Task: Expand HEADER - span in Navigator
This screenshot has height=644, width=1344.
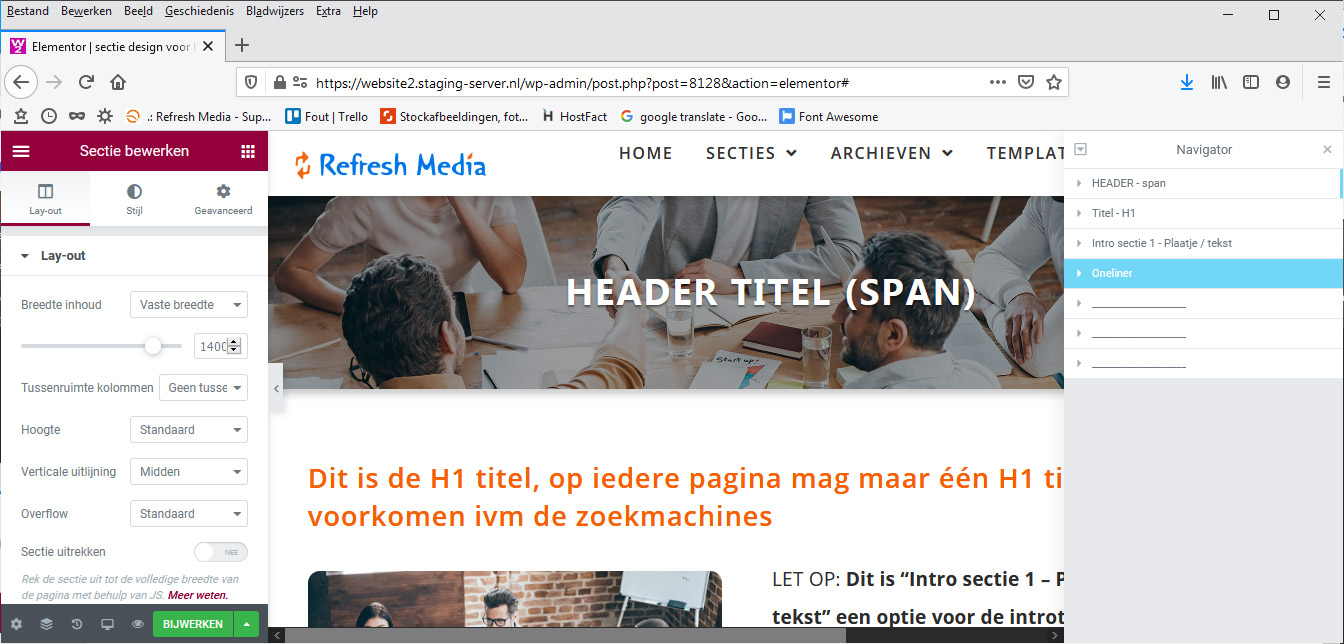Action: 1079,184
